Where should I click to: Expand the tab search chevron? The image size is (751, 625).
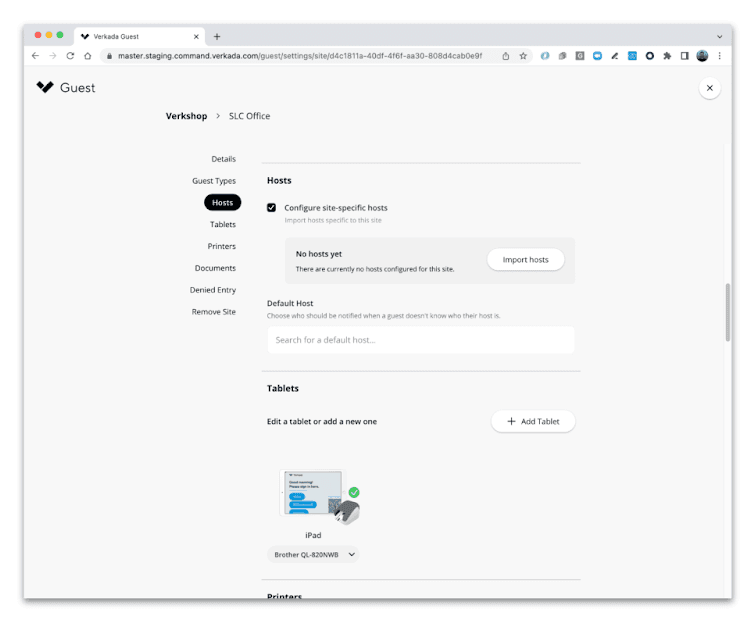719,36
